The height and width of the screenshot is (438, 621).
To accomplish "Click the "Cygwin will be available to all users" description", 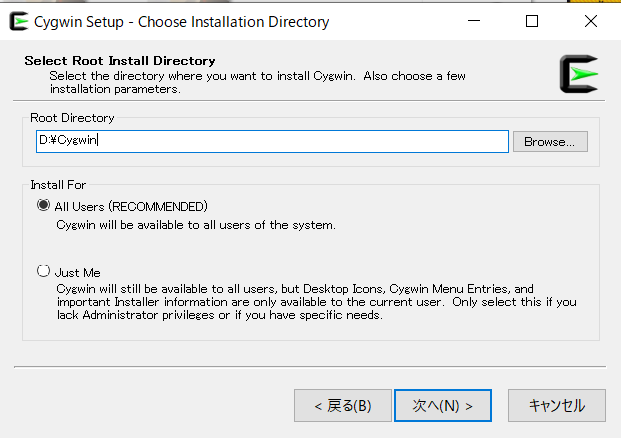I will pos(195,225).
